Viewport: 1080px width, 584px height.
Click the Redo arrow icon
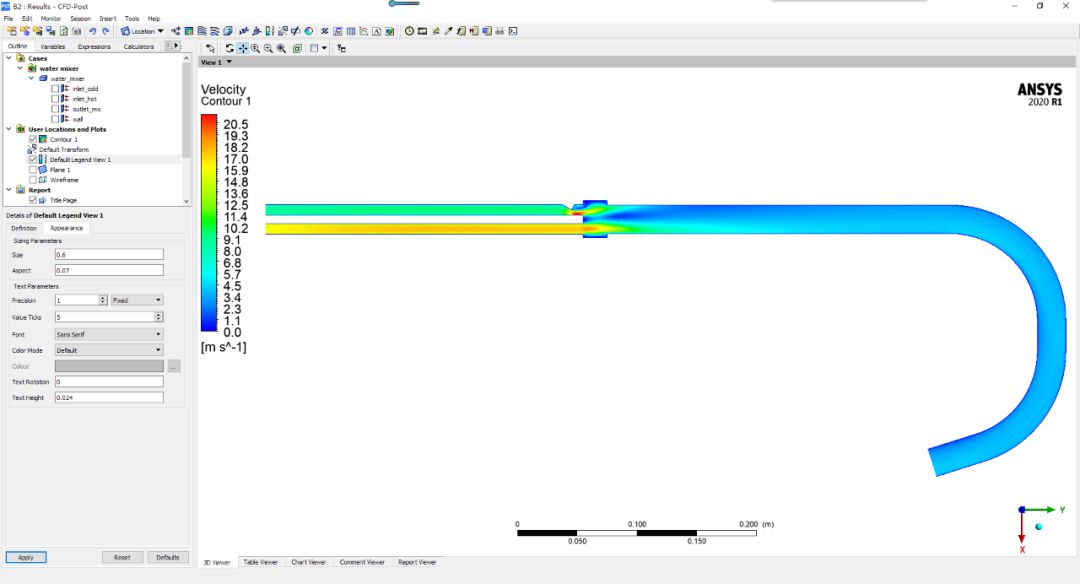click(105, 31)
